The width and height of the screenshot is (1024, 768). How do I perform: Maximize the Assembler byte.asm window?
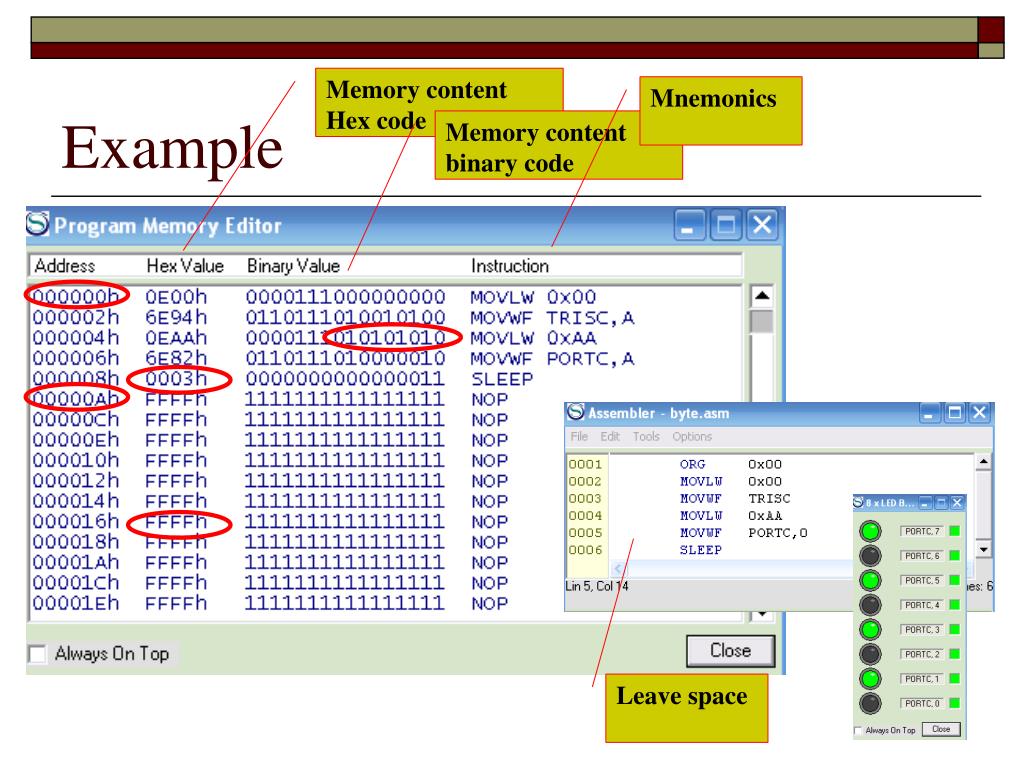954,413
